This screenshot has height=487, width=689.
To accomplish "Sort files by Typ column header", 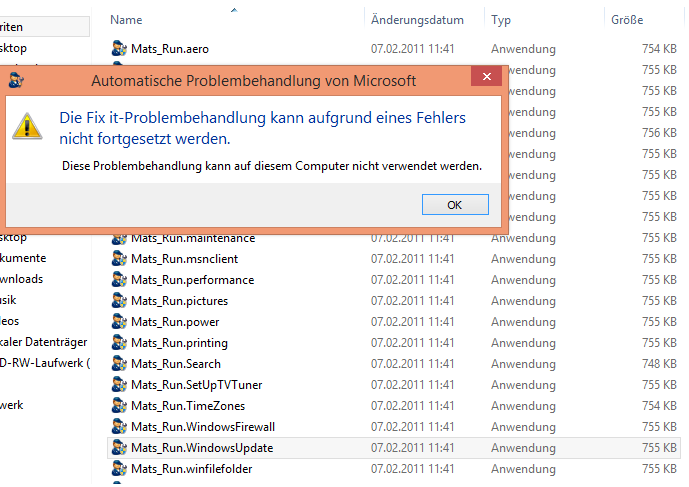I will tap(501, 20).
